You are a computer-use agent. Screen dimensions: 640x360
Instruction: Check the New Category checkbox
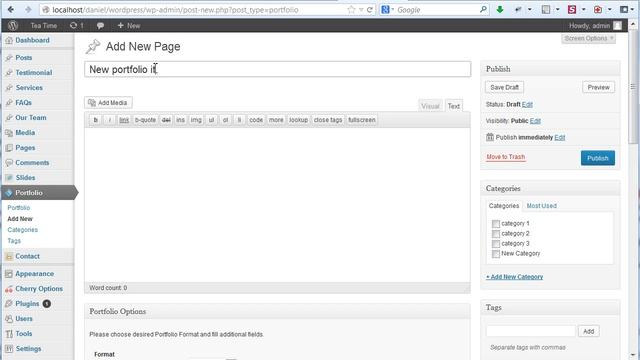pyautogui.click(x=496, y=254)
